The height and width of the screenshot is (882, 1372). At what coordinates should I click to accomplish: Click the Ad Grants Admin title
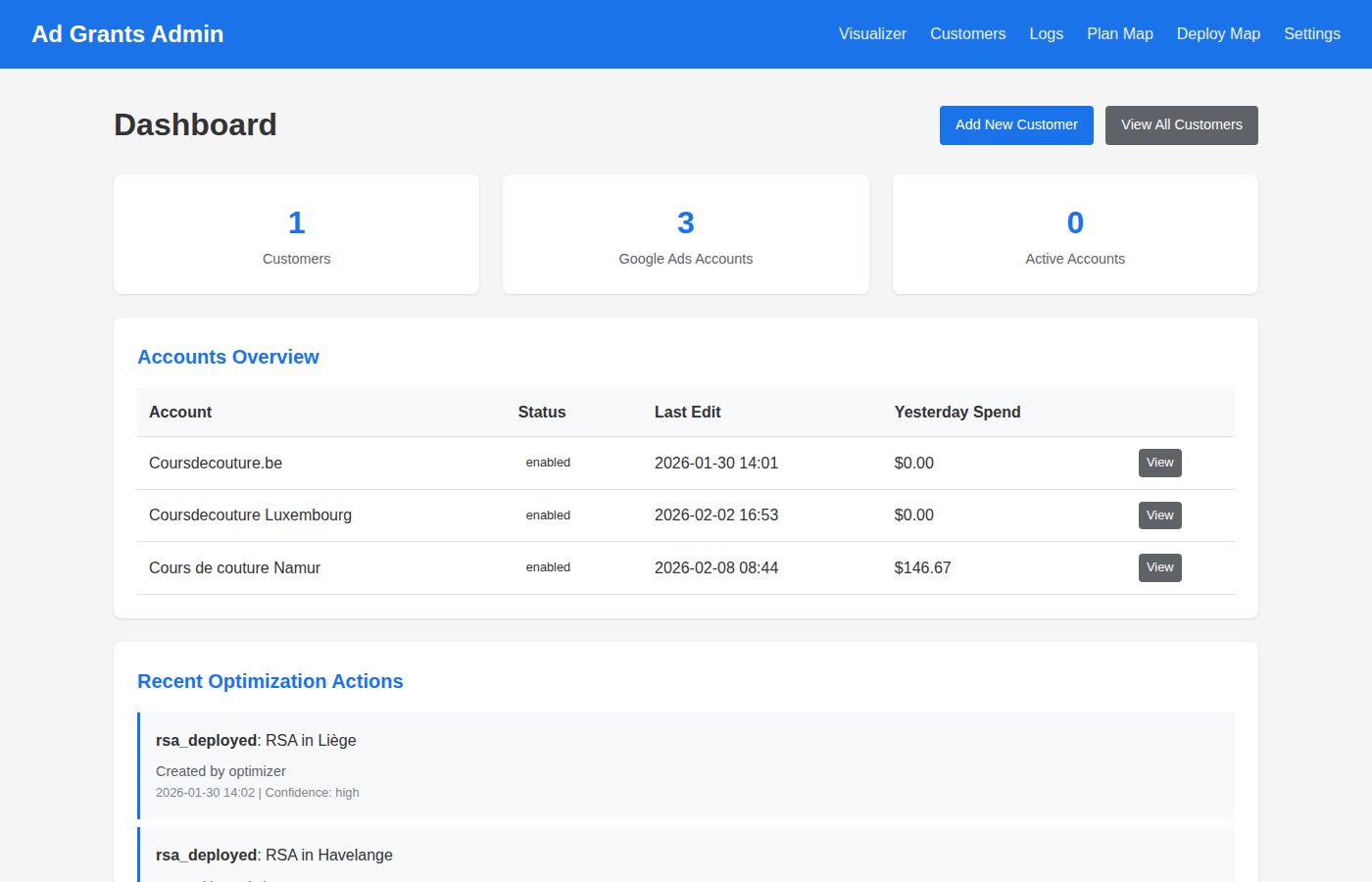127,34
